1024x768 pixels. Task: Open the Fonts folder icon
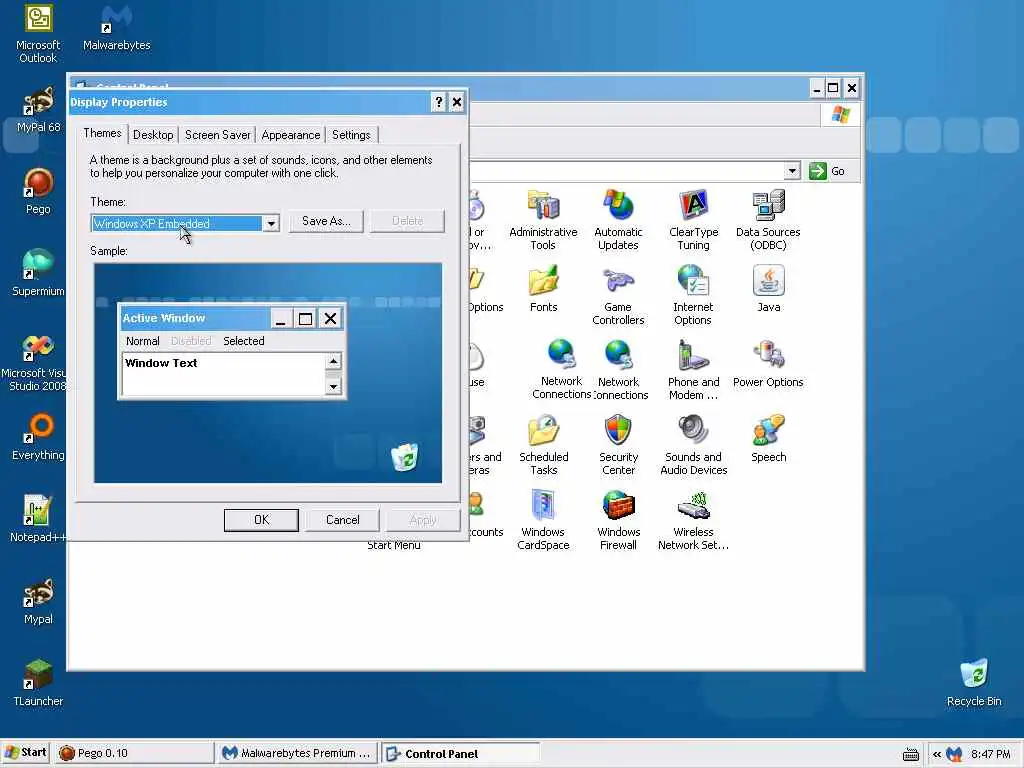click(x=543, y=289)
